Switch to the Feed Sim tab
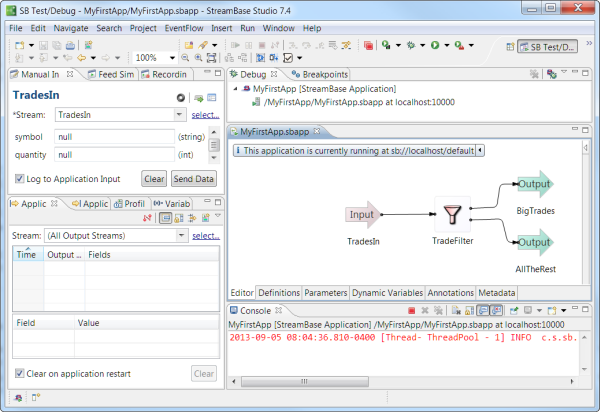Viewport: 600px width, 412px height. tap(110, 74)
